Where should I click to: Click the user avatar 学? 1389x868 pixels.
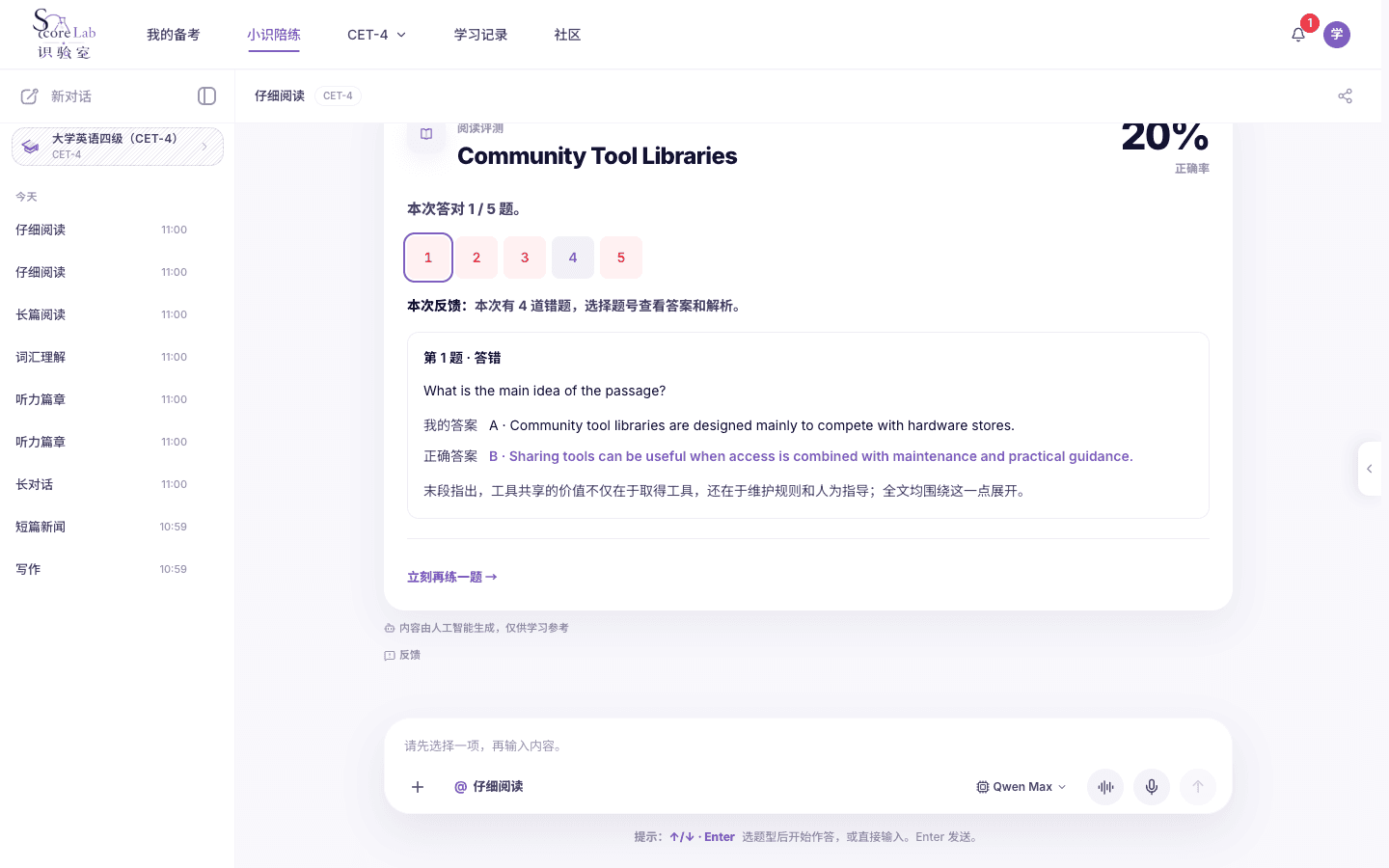click(1337, 35)
